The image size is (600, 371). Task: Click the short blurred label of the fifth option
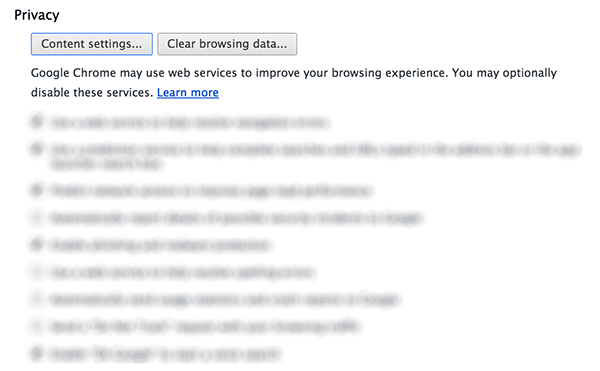pos(160,245)
